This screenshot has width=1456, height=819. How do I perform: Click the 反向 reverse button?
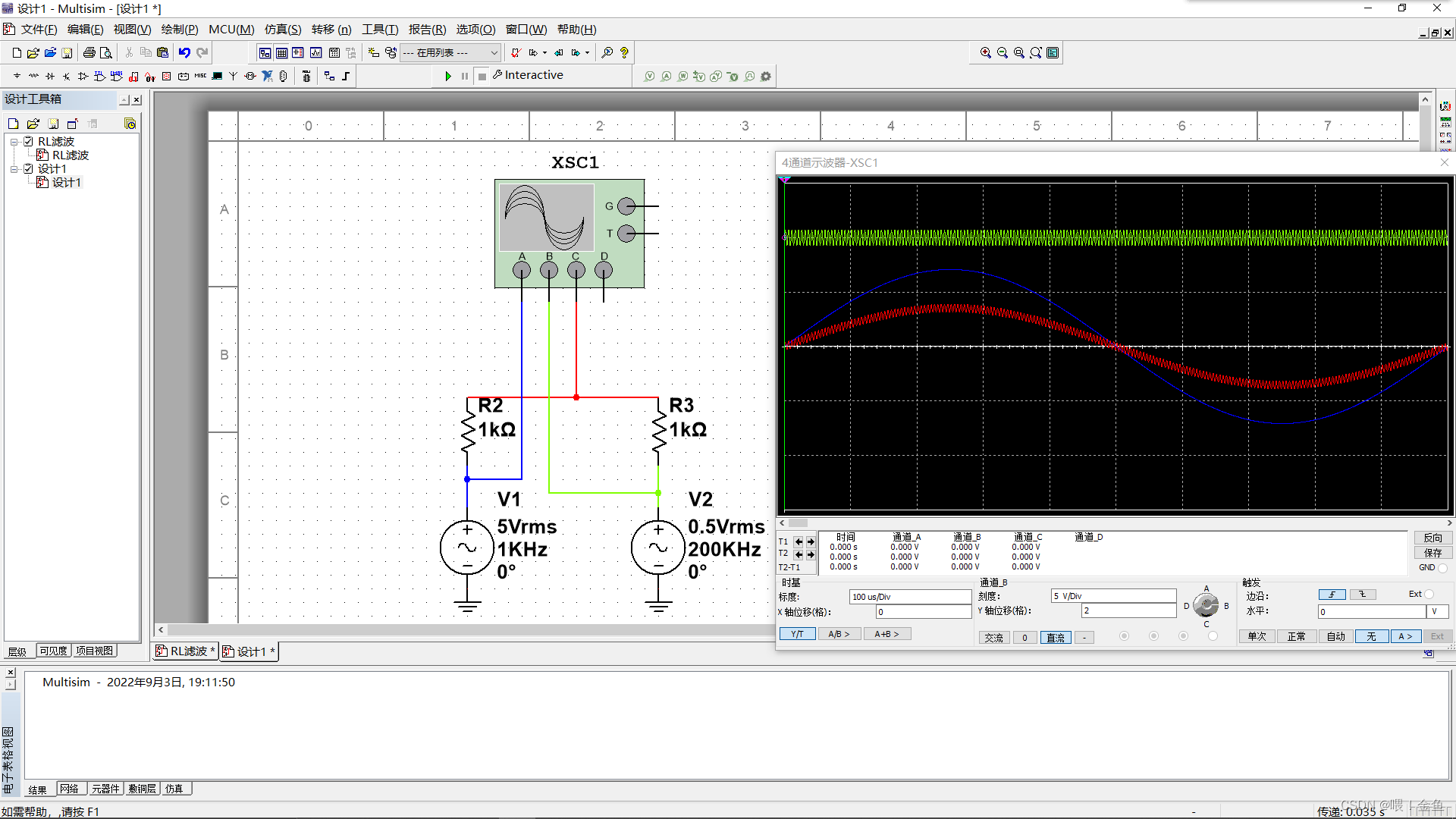pyautogui.click(x=1432, y=538)
